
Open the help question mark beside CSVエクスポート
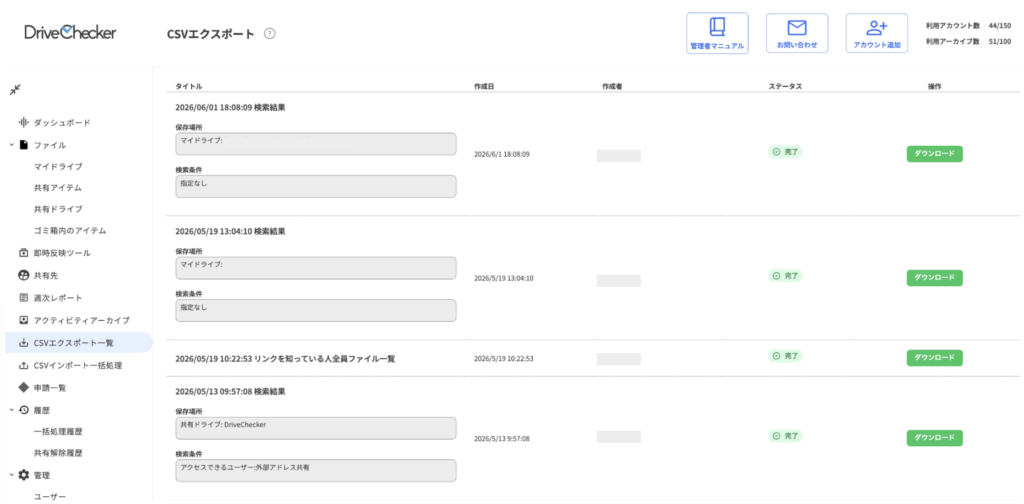click(270, 34)
